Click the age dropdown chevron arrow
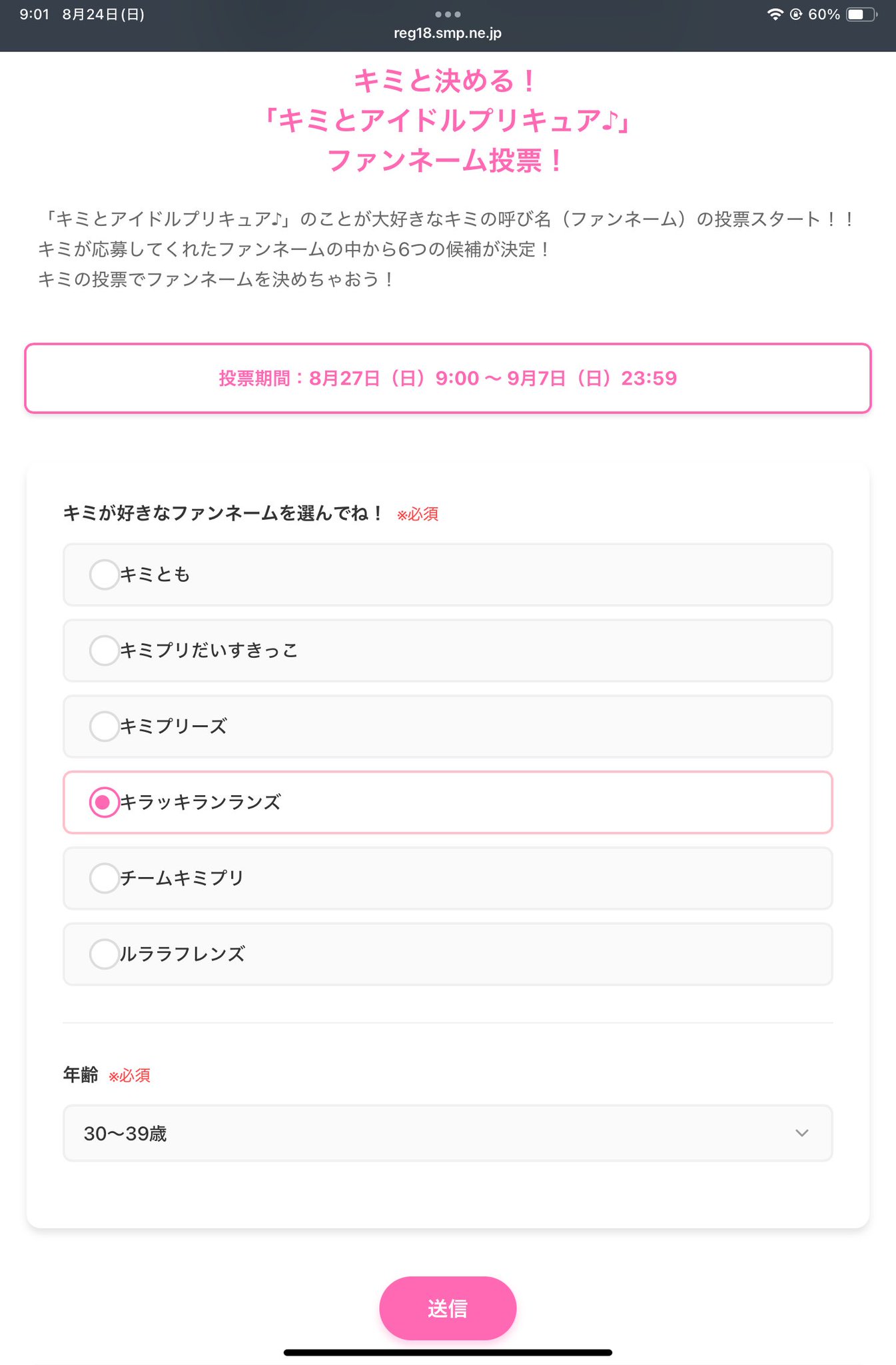The width and height of the screenshot is (896, 1365). click(801, 1133)
